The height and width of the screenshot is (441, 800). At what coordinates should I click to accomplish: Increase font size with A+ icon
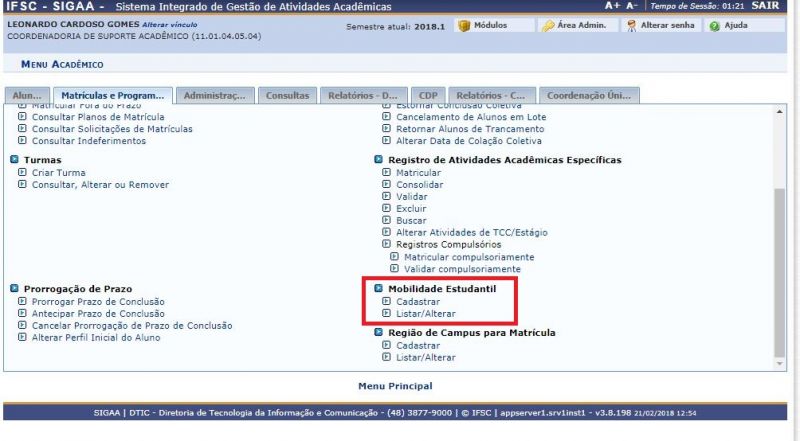(x=612, y=6)
